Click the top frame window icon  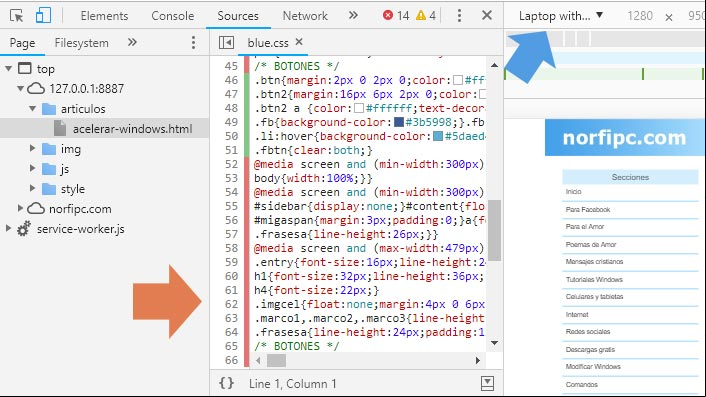click(25, 68)
